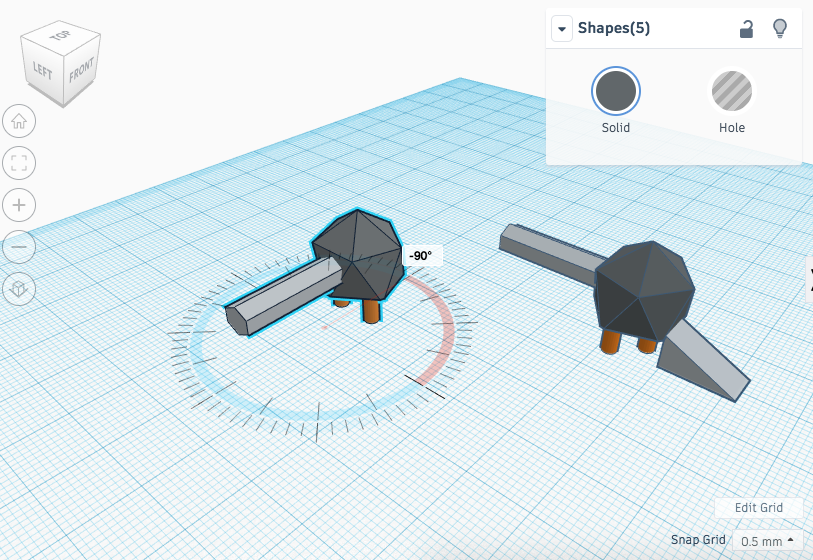The image size is (813, 560).
Task: Click the FRONT face of view cube
Action: coord(81,70)
